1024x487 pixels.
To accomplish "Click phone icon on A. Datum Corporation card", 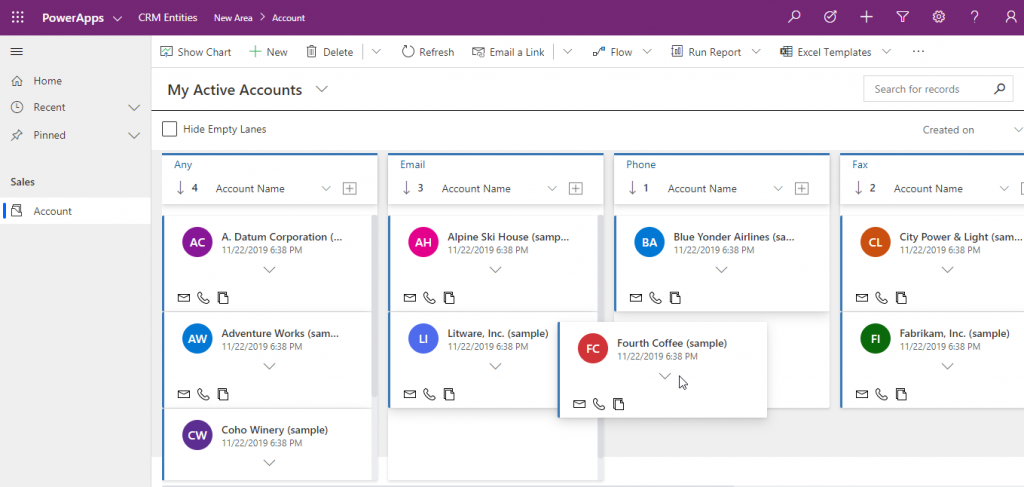I will (203, 298).
